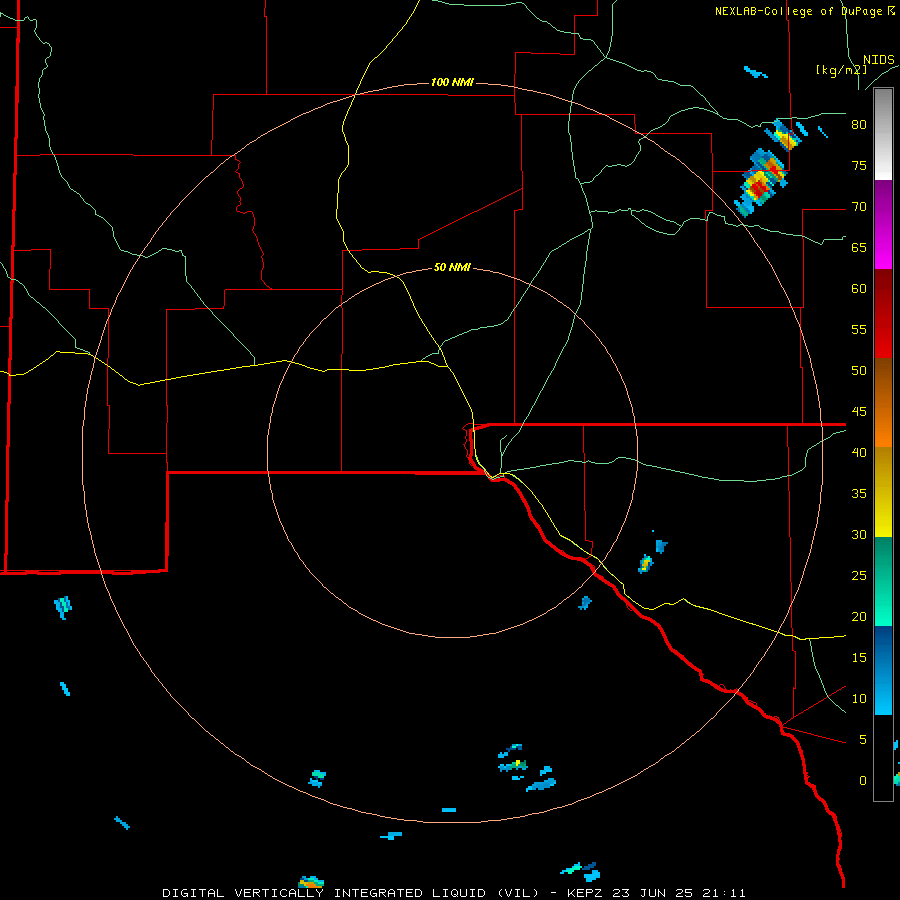Image resolution: width=900 pixels, height=900 pixels.
Task: Click the scale value 75
Action: point(859,165)
